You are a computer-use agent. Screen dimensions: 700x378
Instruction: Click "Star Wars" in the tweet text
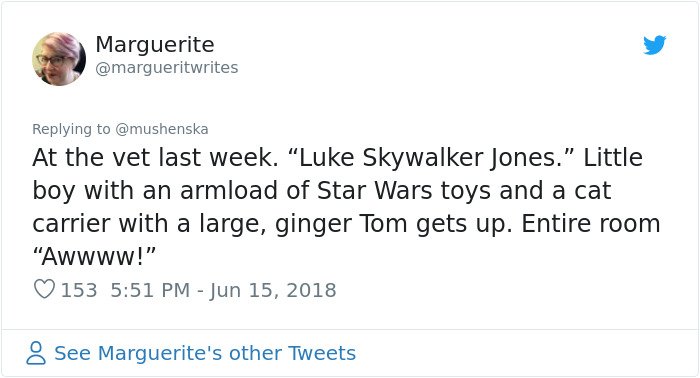[375, 191]
